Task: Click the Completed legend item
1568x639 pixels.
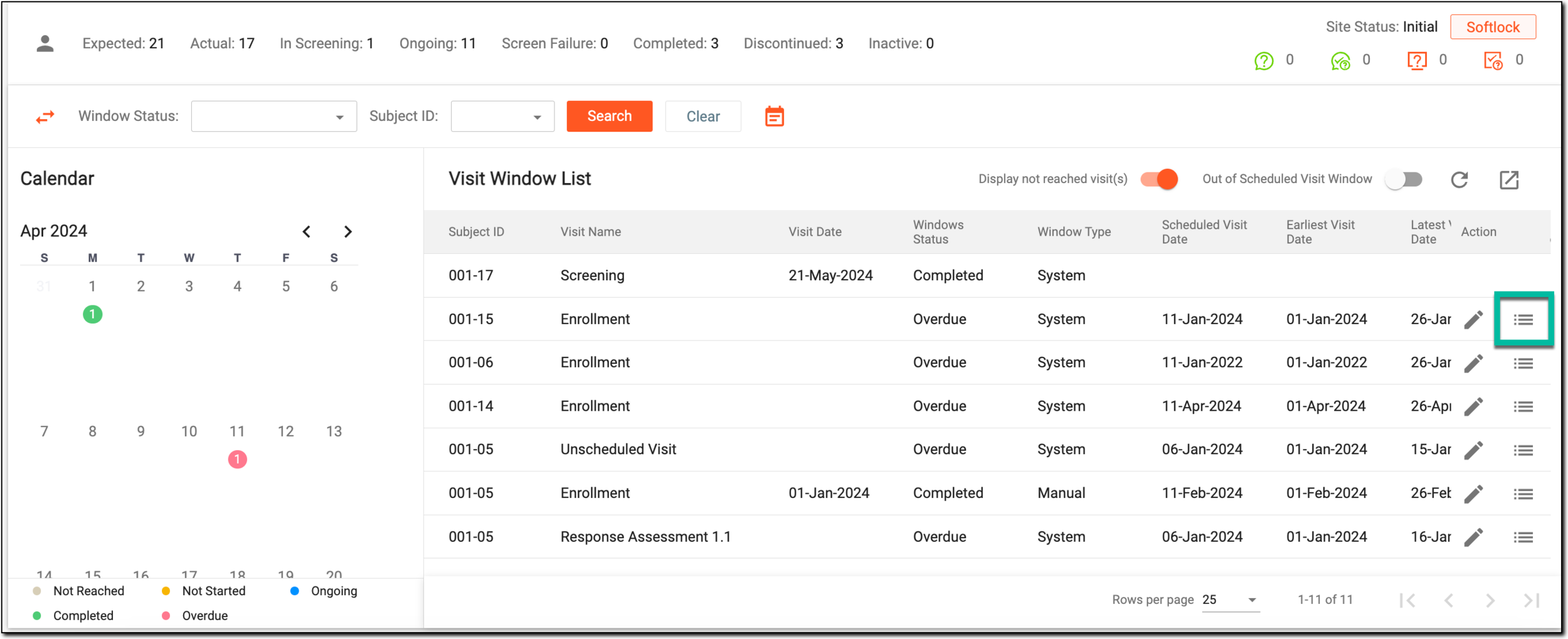Action: pos(73,616)
